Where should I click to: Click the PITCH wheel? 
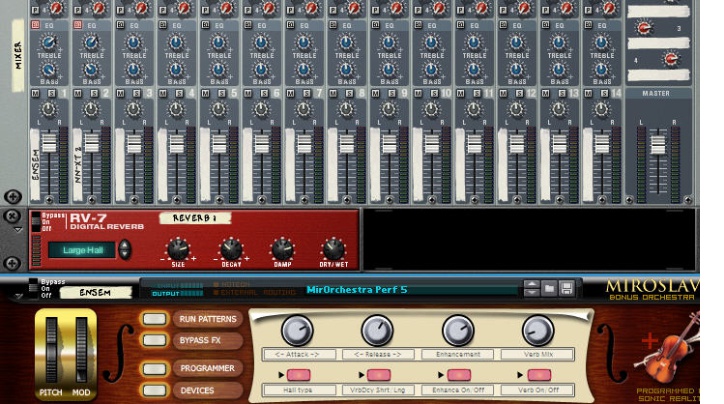click(x=51, y=350)
